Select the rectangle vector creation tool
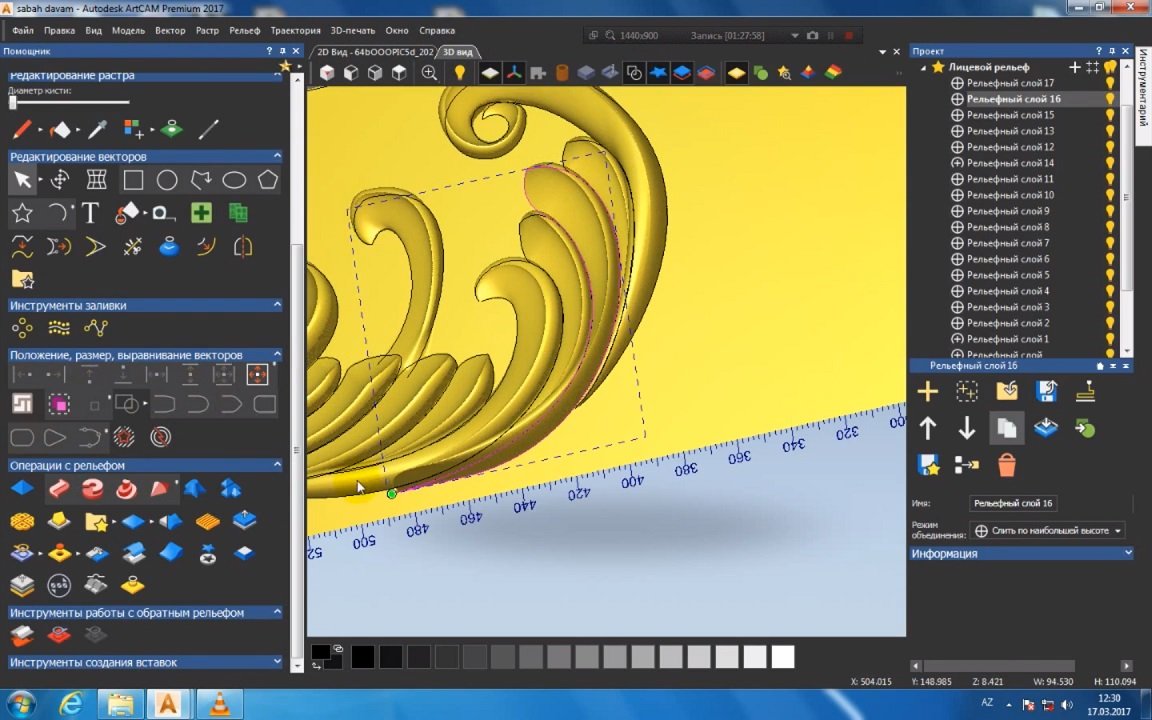Screen dimensions: 1152x720 point(133,180)
